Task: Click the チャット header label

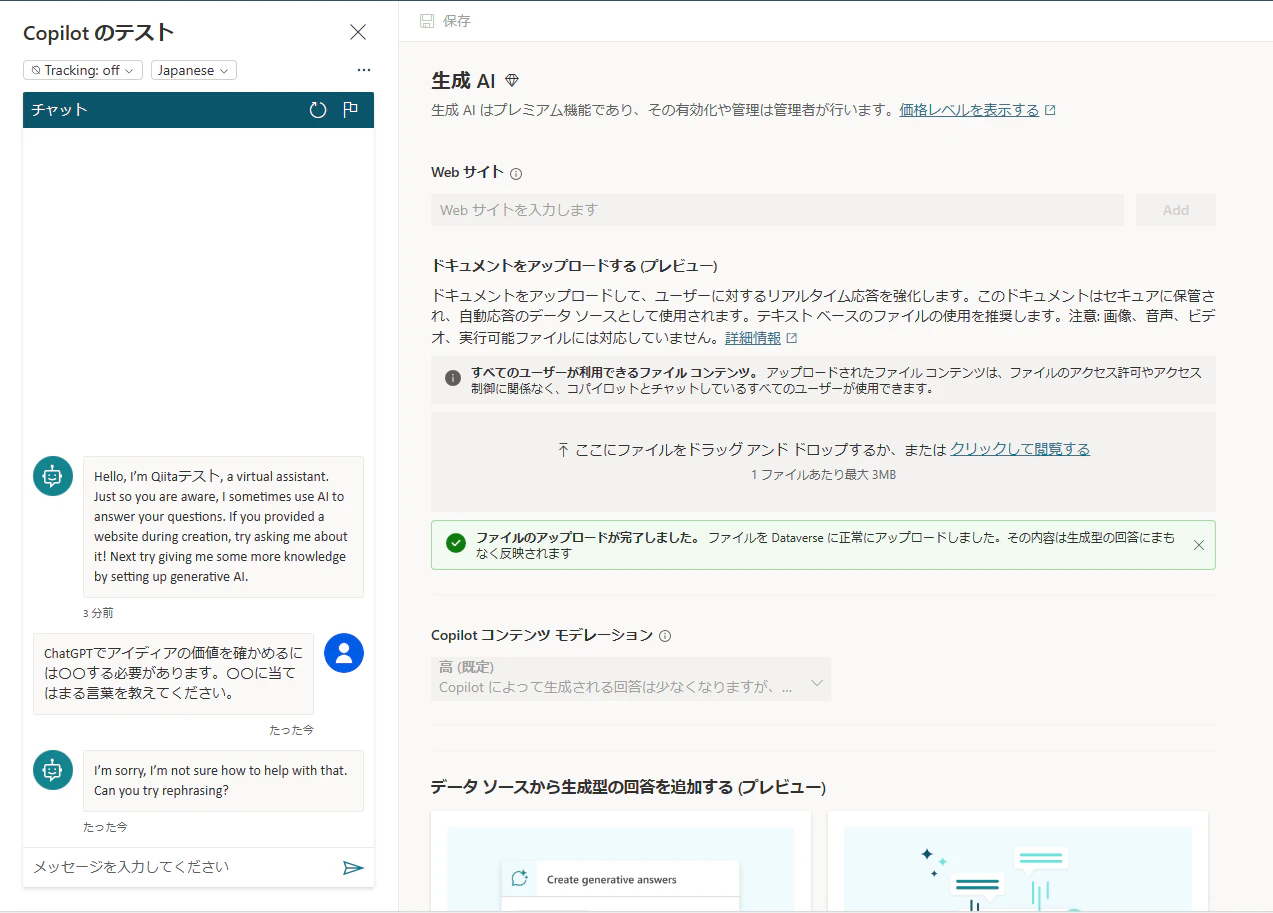Action: pyautogui.click(x=59, y=110)
